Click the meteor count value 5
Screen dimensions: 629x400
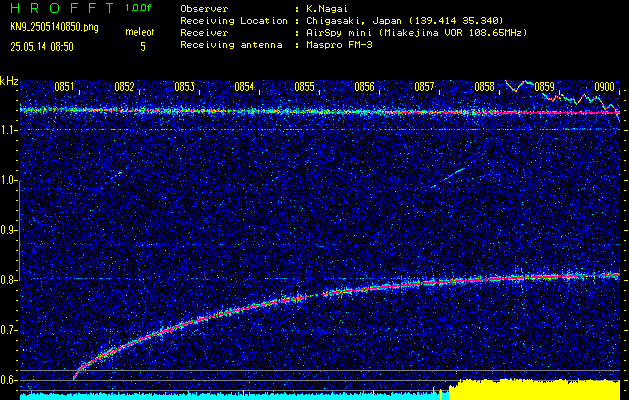(143, 47)
